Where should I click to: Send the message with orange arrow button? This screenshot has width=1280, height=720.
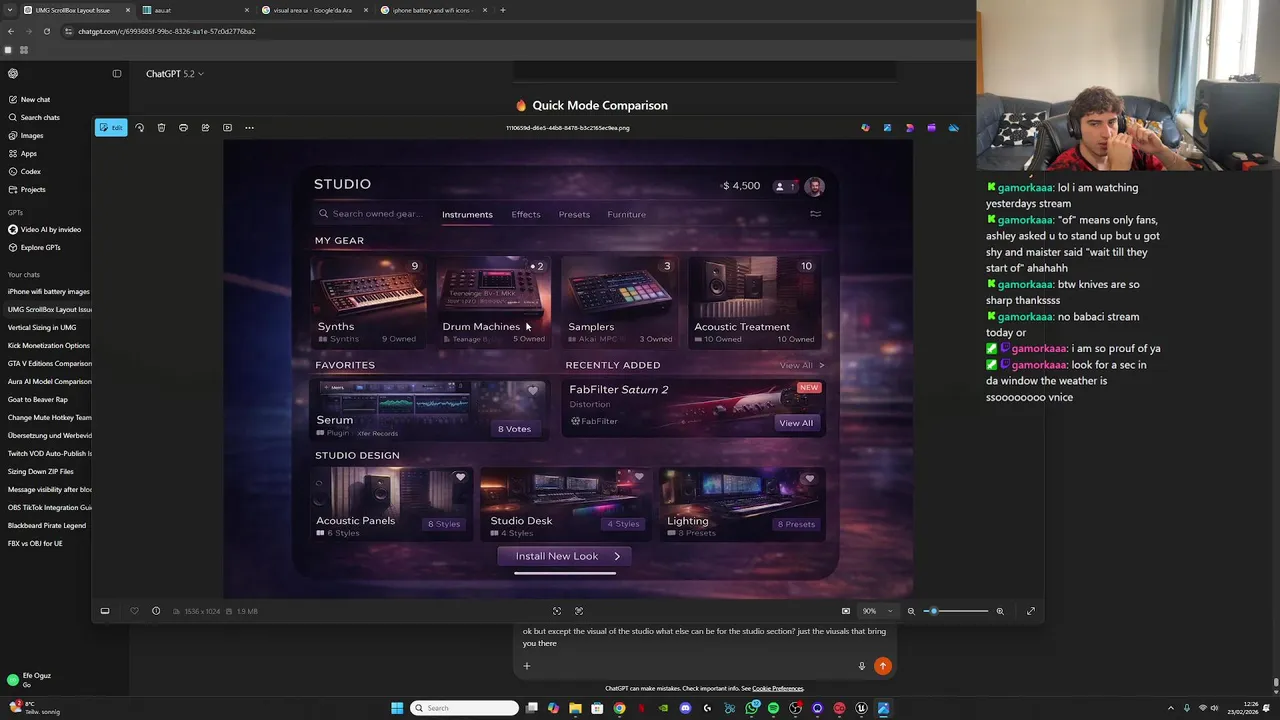click(883, 666)
